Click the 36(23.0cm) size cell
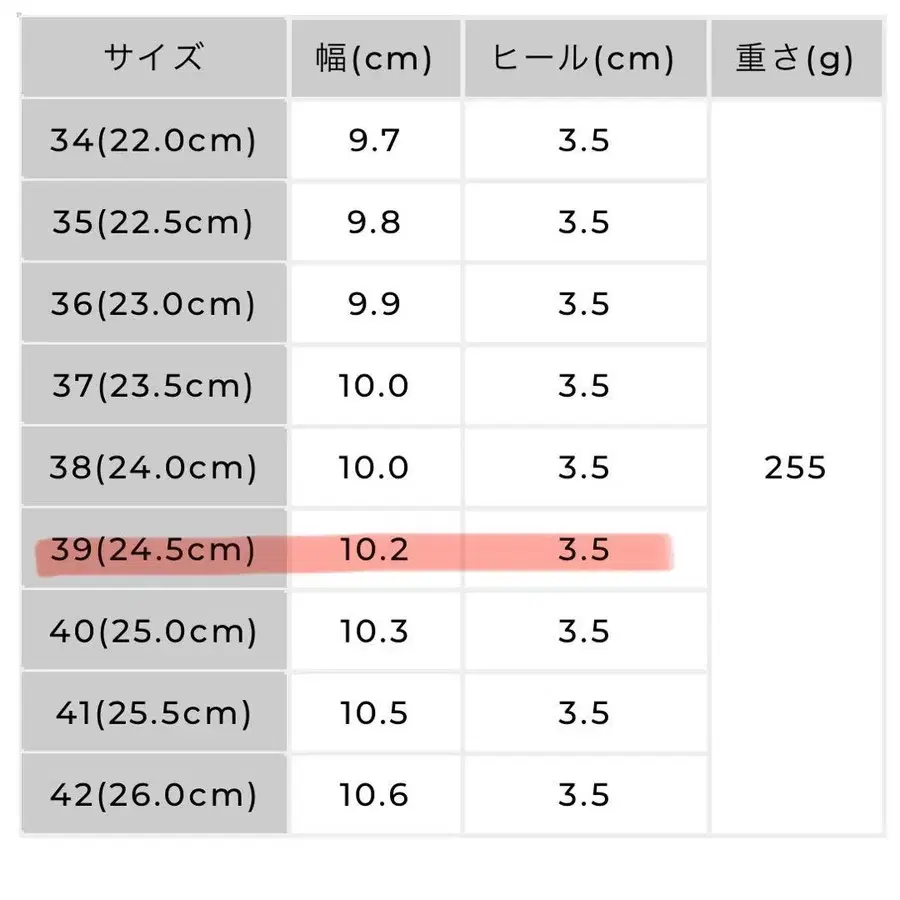 point(153,304)
